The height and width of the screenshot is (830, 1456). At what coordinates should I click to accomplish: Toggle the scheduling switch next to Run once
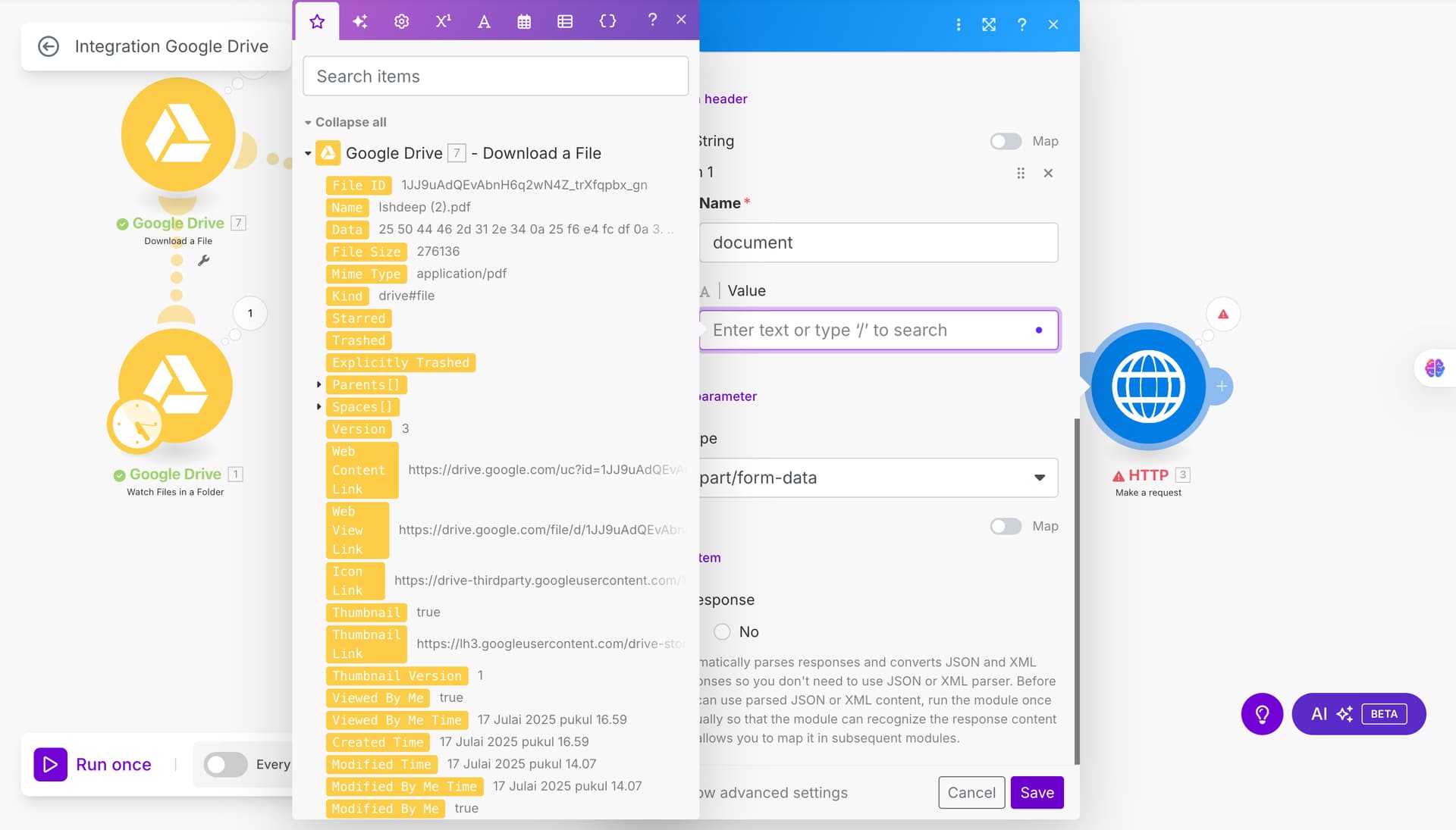coord(225,765)
